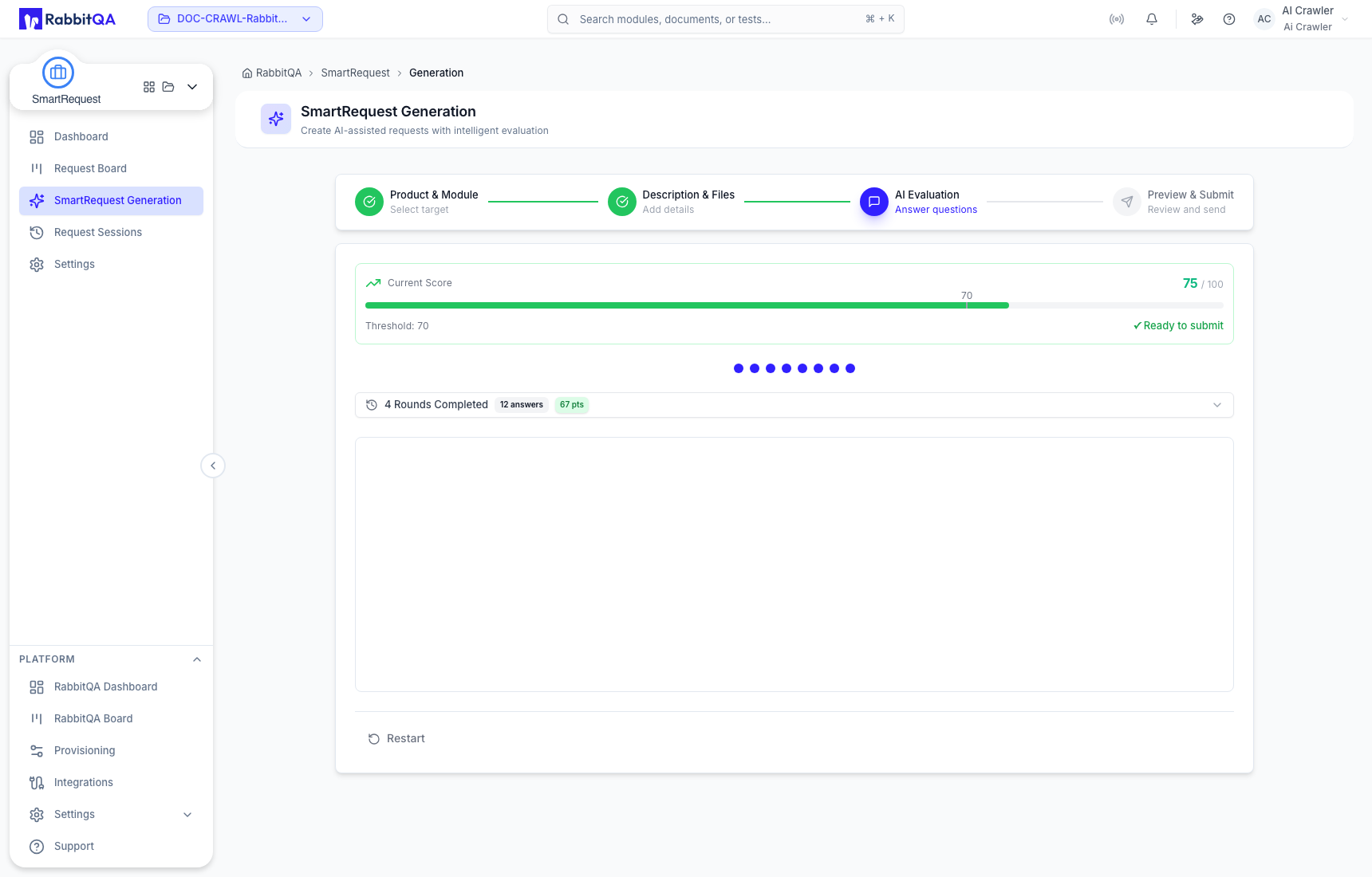
Task: Click the Generation breadcrumb item
Action: click(x=436, y=73)
